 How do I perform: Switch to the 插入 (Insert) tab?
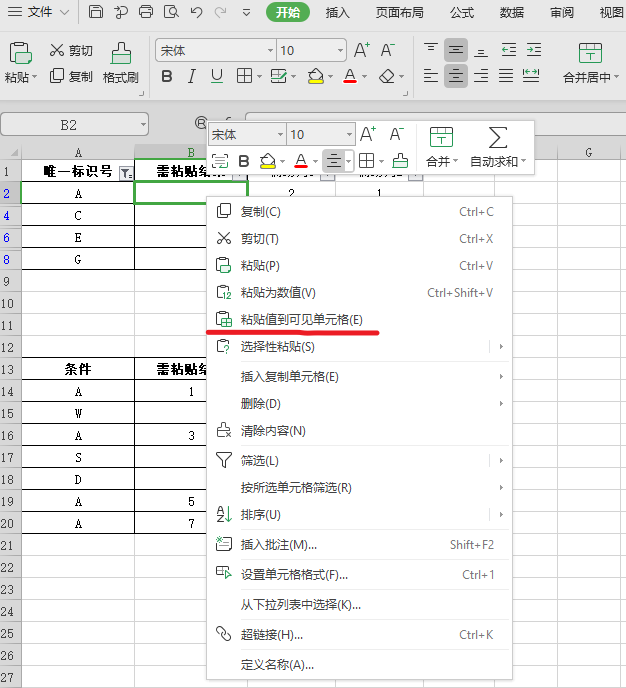[337, 12]
